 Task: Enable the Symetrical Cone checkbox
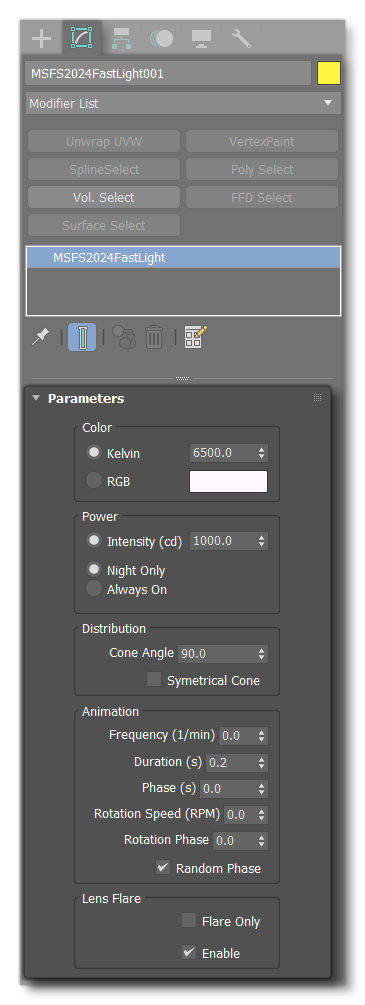click(x=154, y=679)
